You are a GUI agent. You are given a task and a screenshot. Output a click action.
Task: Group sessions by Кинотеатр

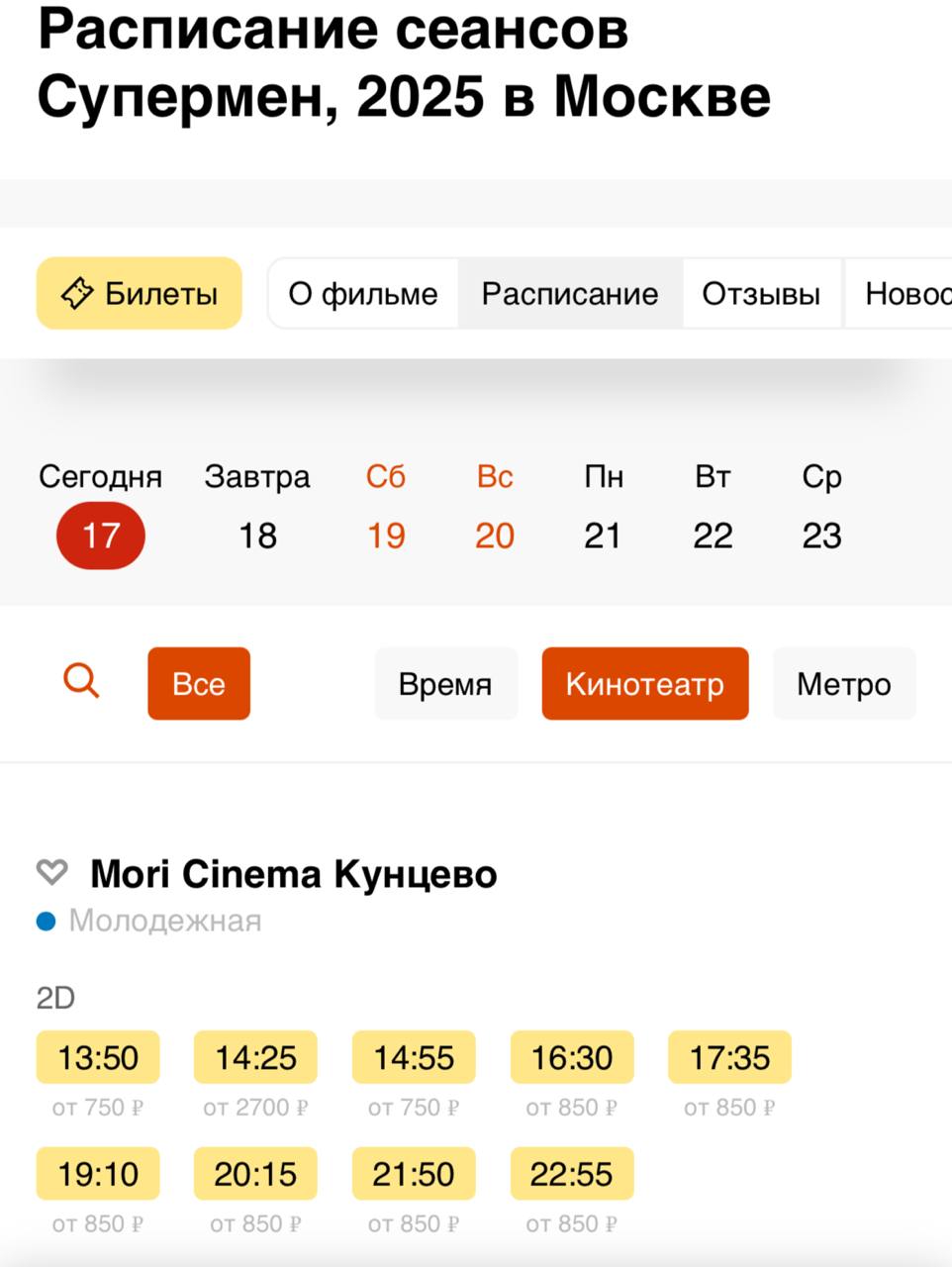[x=645, y=684]
